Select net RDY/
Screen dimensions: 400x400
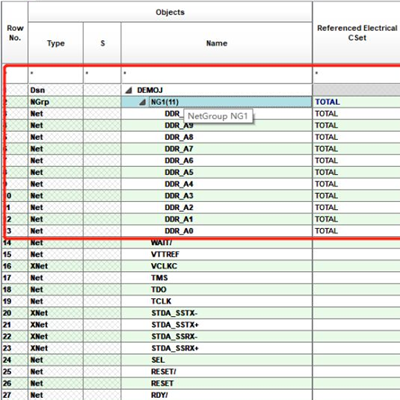point(217,395)
